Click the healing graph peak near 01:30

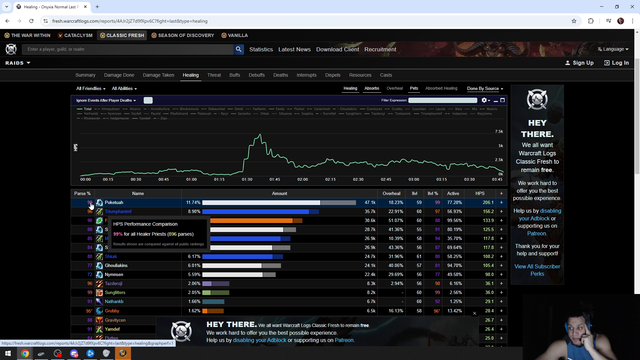259,135
